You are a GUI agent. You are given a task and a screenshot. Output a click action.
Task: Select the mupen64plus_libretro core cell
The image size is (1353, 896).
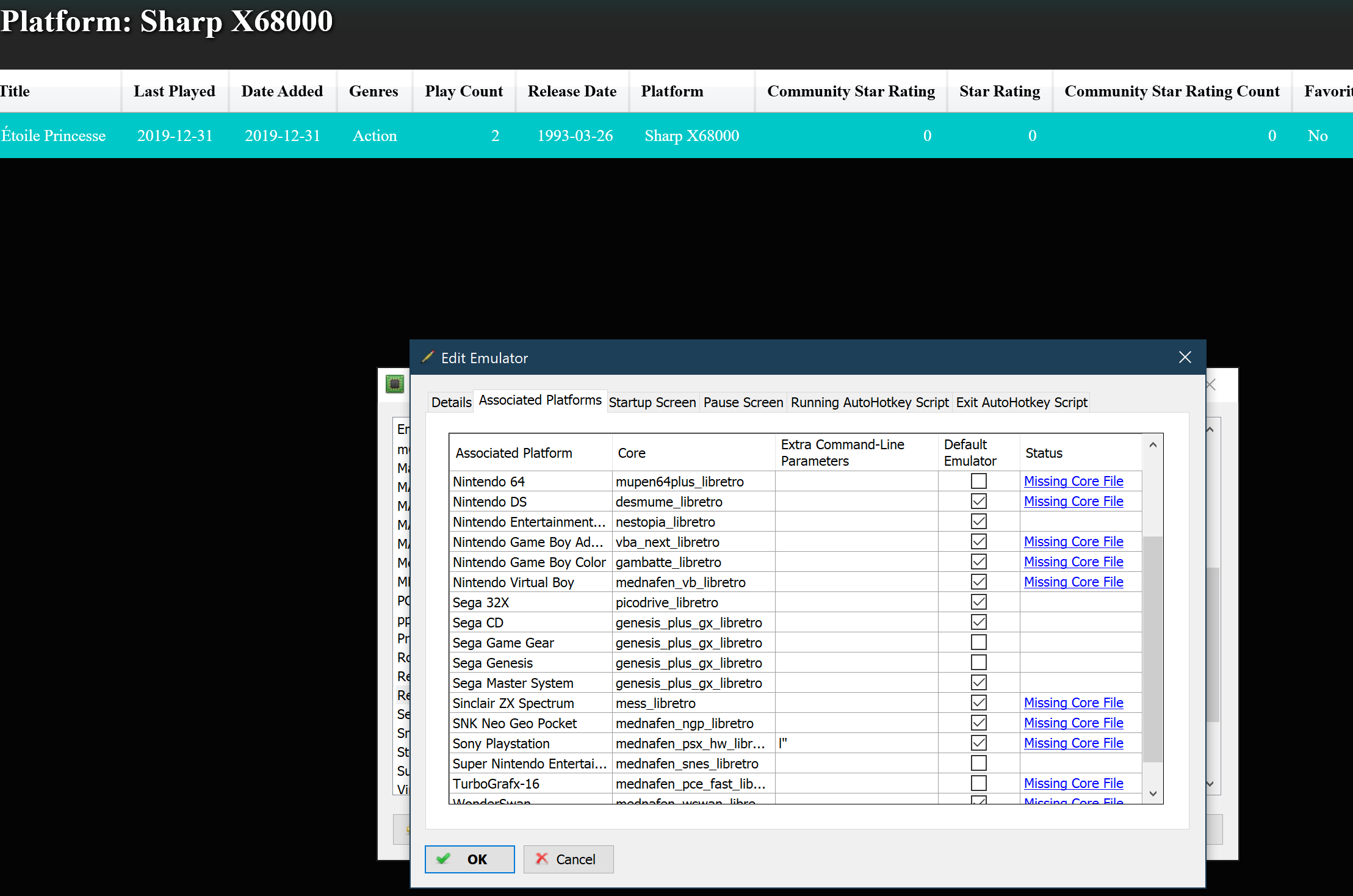pyautogui.click(x=693, y=481)
